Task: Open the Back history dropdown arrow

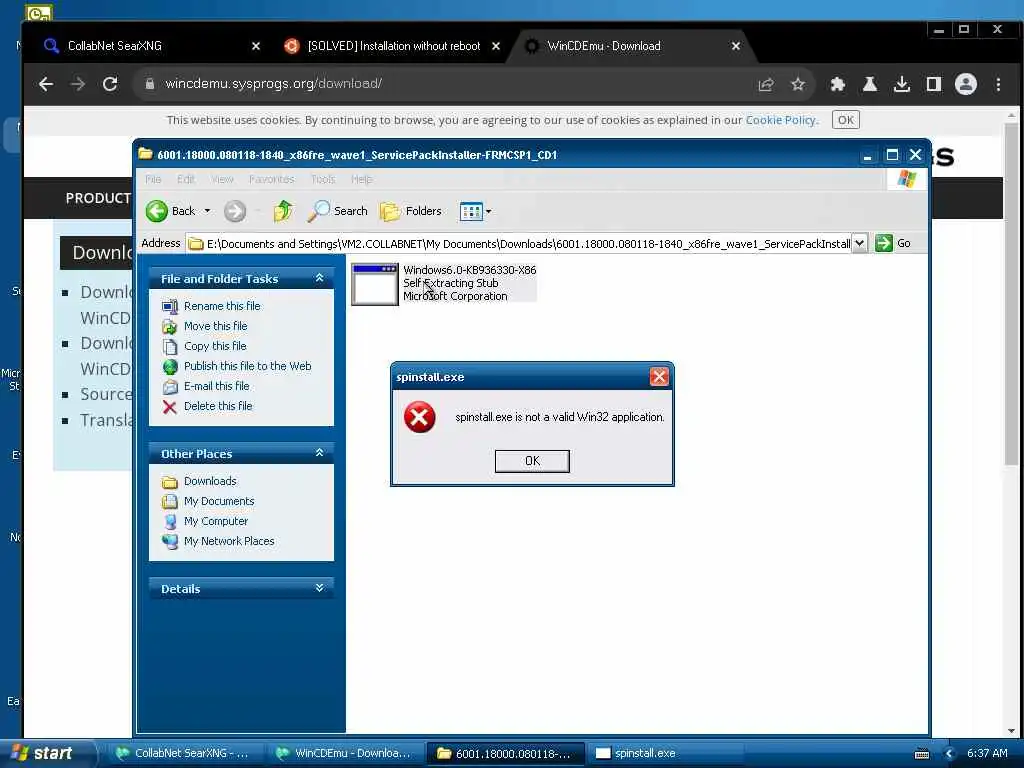Action: (208, 211)
